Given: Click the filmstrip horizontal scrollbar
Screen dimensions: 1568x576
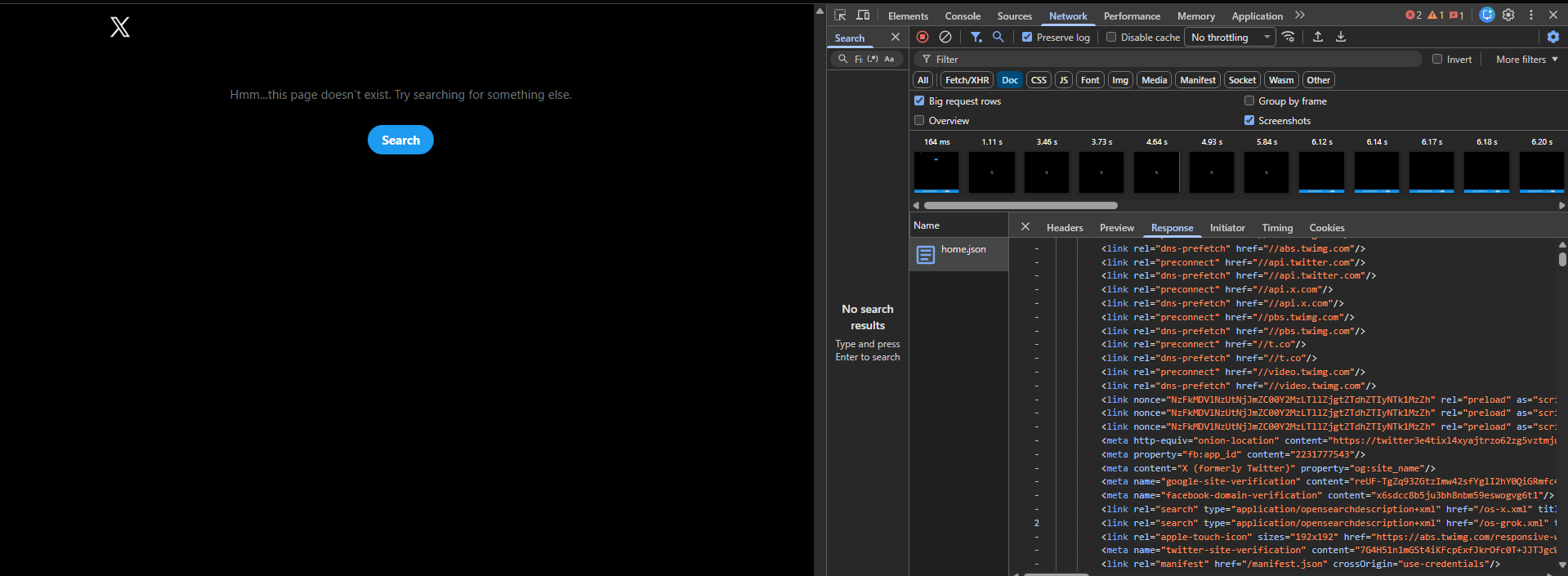Looking at the screenshot, I should tap(1021, 205).
